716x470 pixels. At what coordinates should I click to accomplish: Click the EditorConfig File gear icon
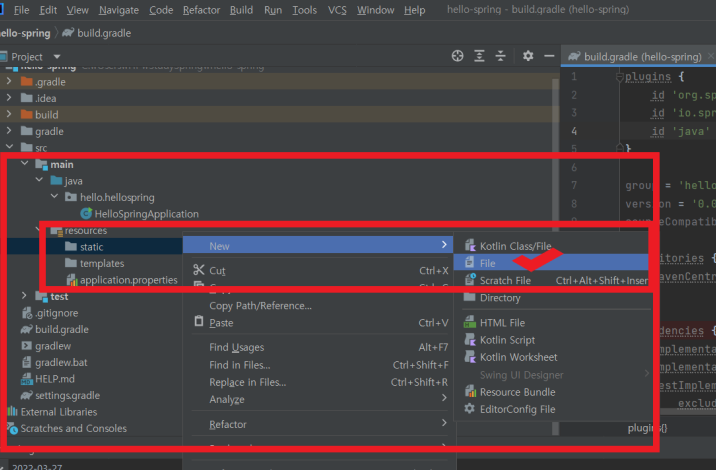tap(469, 409)
